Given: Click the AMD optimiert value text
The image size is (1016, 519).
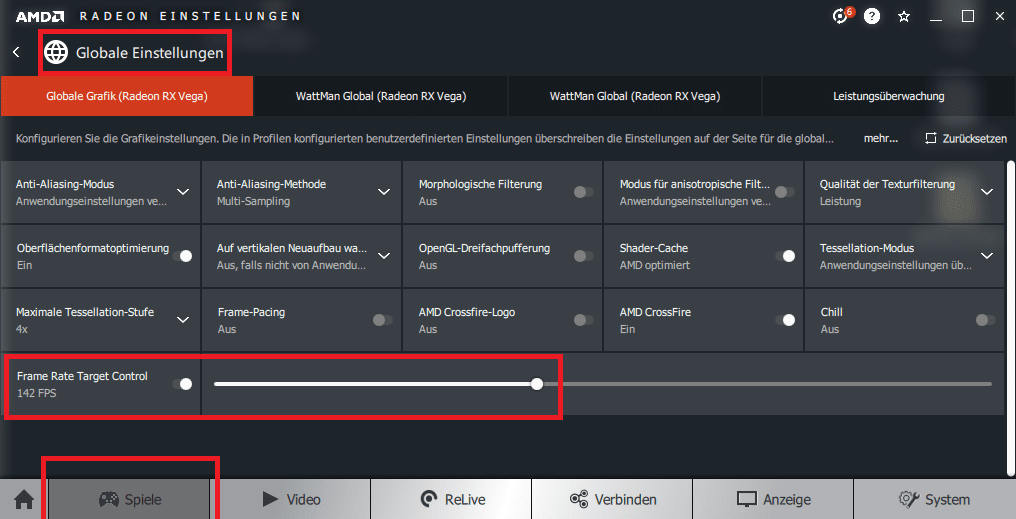Looking at the screenshot, I should click(655, 265).
